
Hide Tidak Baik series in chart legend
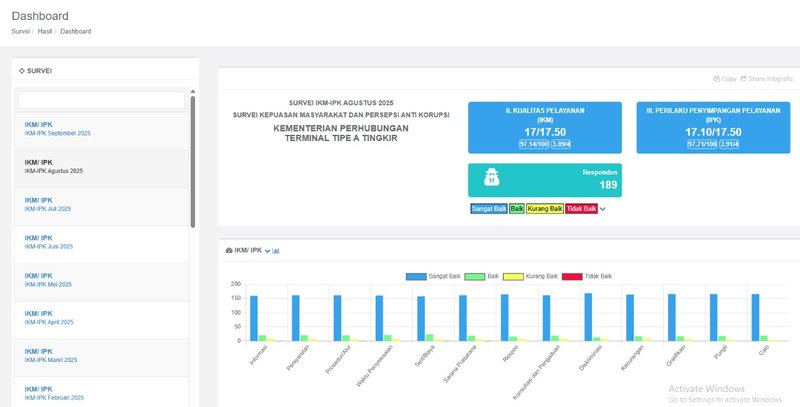pyautogui.click(x=587, y=275)
